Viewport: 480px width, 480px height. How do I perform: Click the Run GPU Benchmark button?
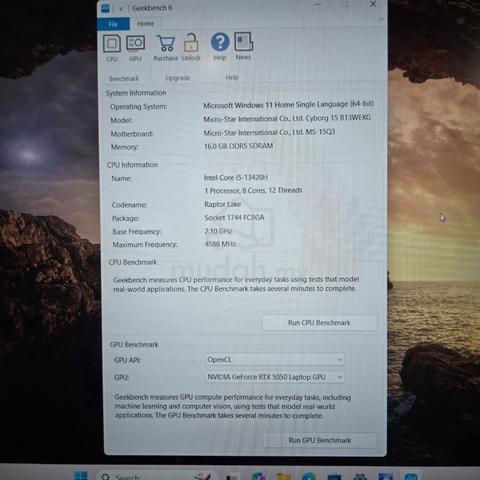(x=320, y=440)
